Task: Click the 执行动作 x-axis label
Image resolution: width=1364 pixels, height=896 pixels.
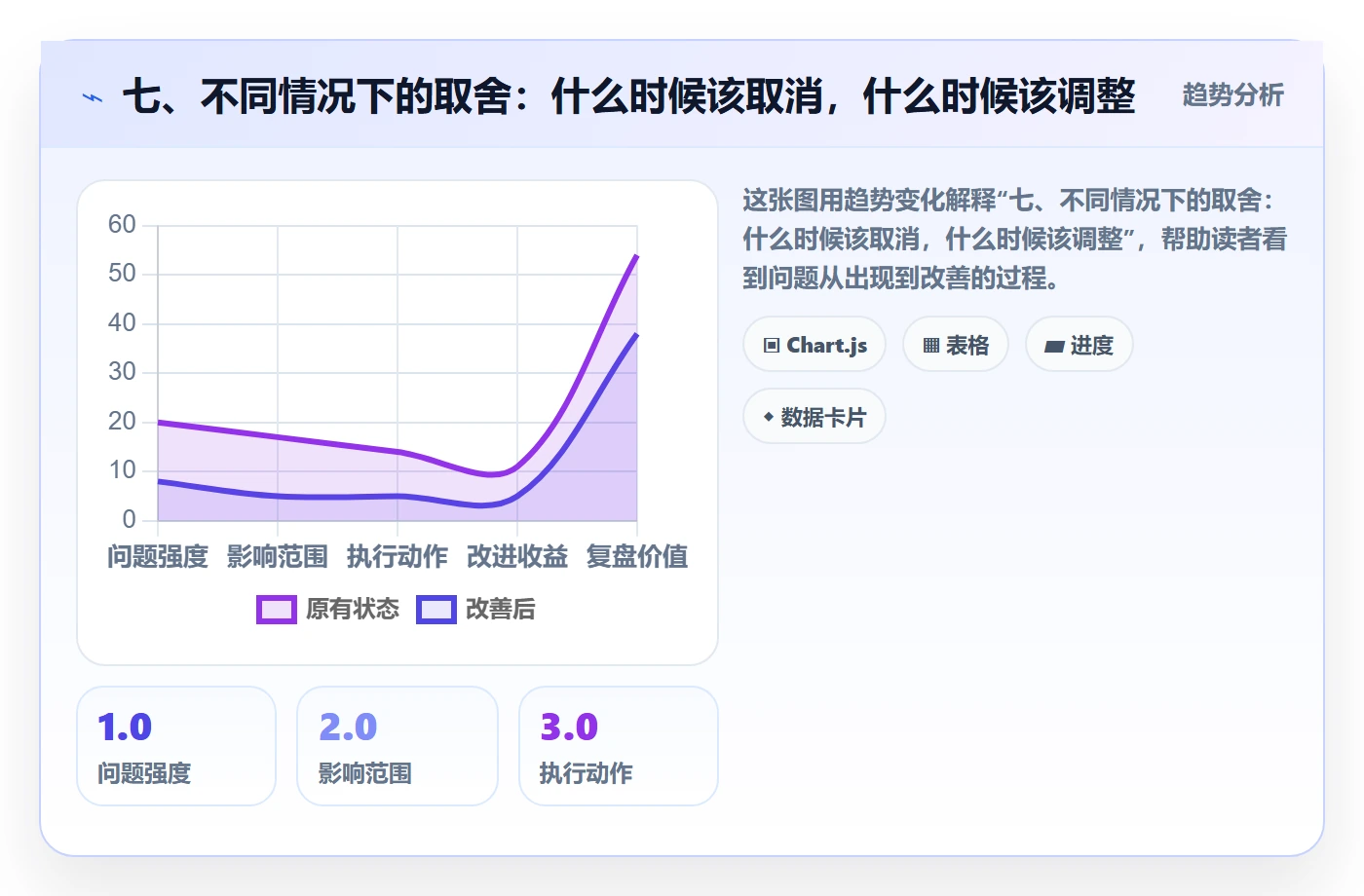Action: click(398, 557)
